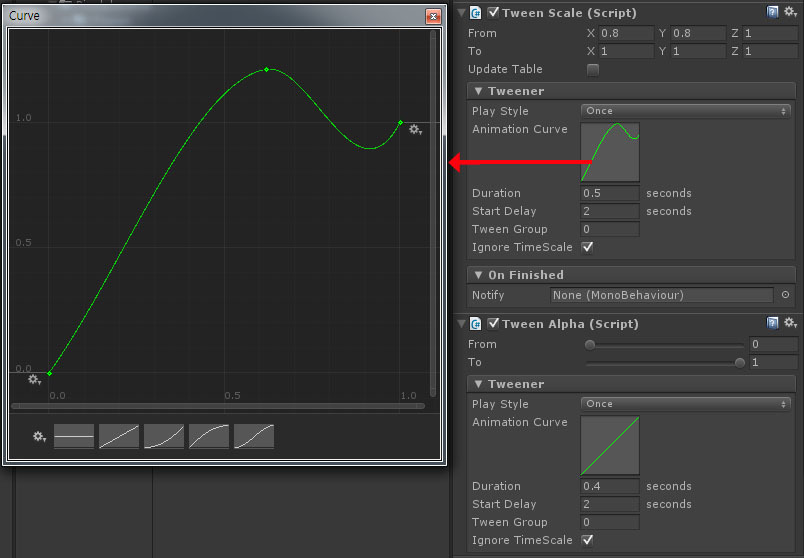804x558 pixels.
Task: Click the Tween Scale C# script icon
Action: click(476, 13)
